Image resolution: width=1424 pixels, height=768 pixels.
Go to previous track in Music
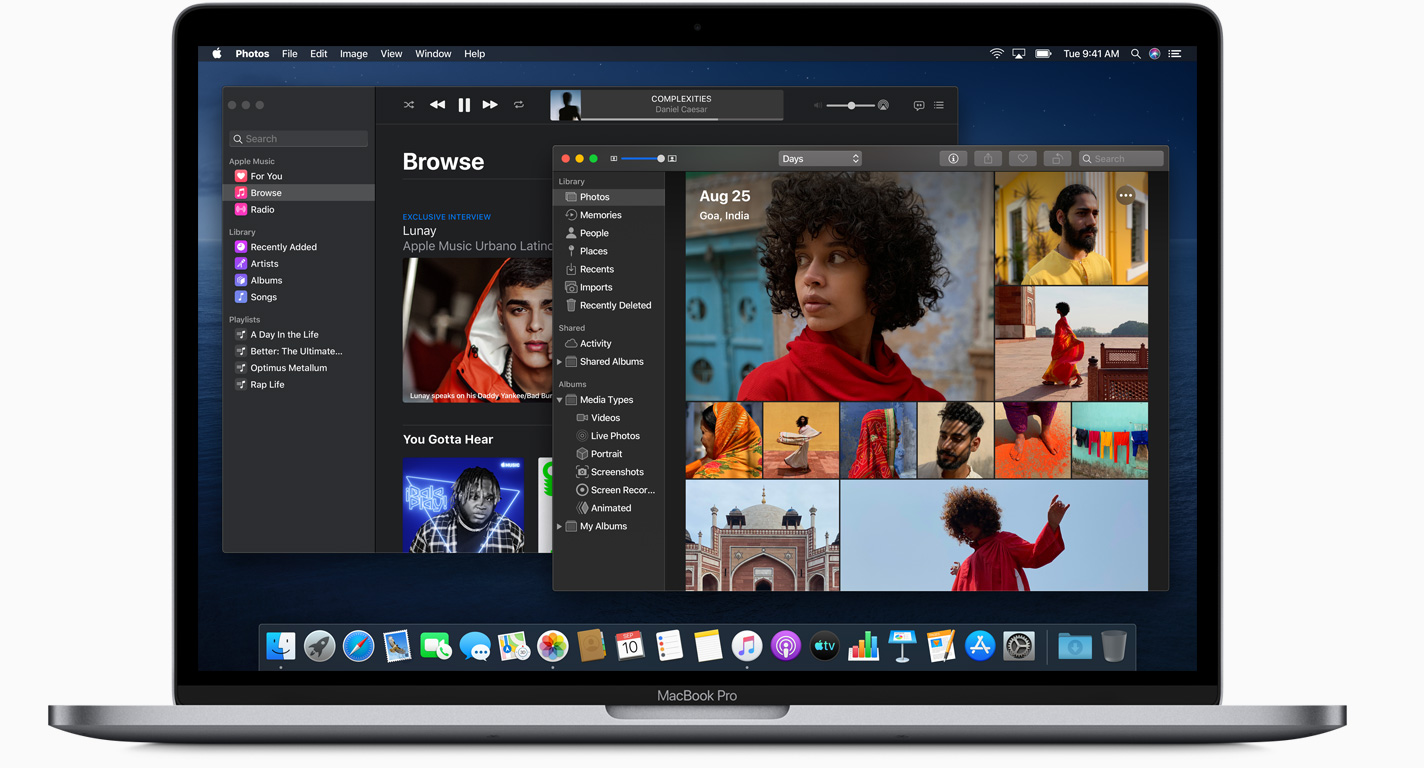click(x=437, y=105)
